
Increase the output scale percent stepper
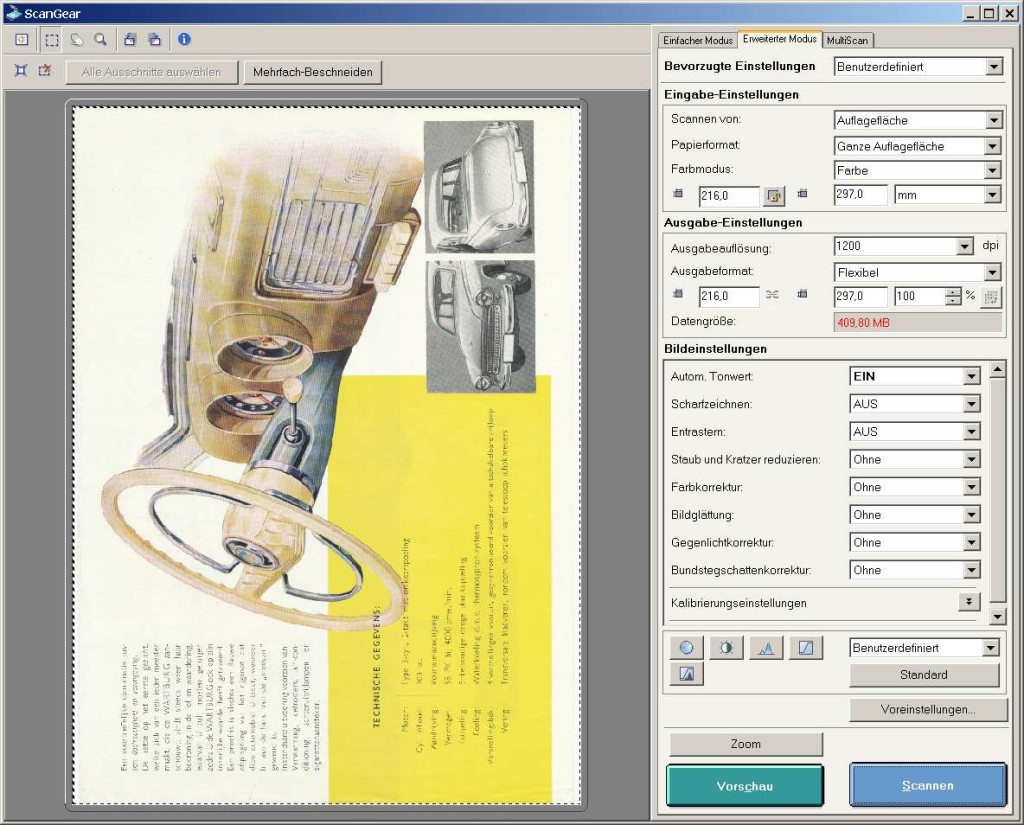coord(953,292)
